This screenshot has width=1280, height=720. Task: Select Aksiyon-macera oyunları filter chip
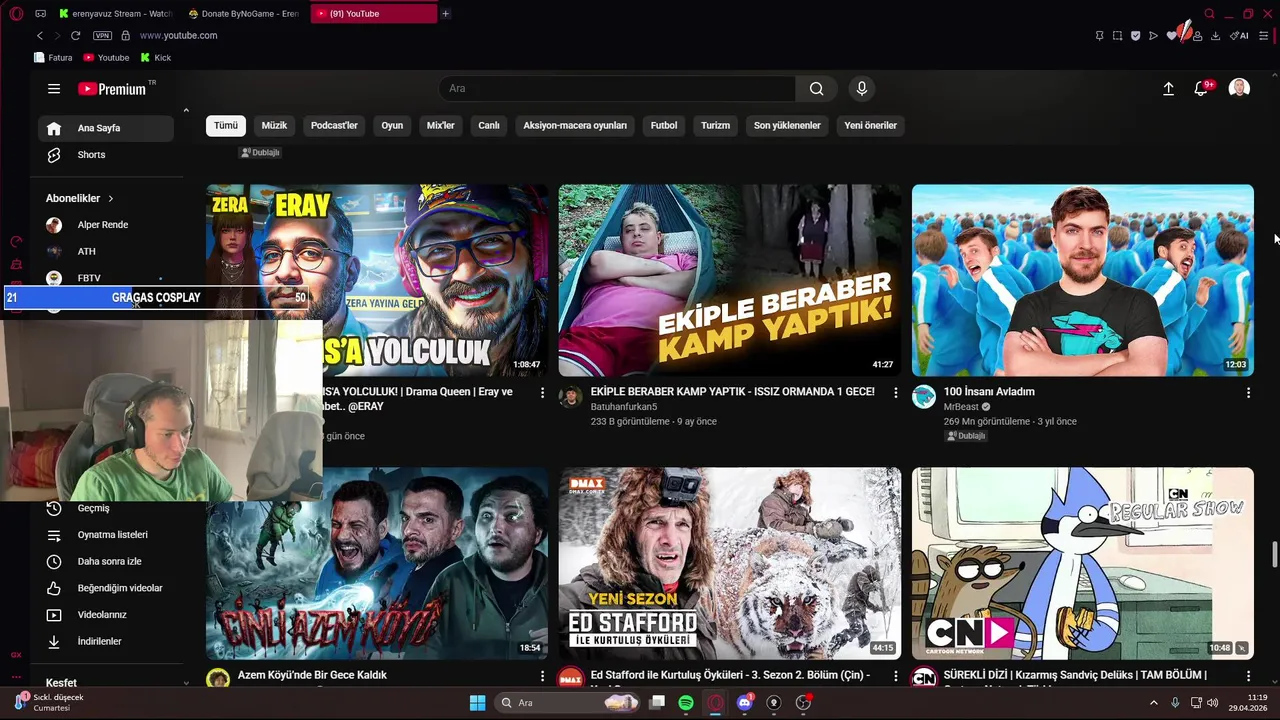pyautogui.click(x=575, y=125)
